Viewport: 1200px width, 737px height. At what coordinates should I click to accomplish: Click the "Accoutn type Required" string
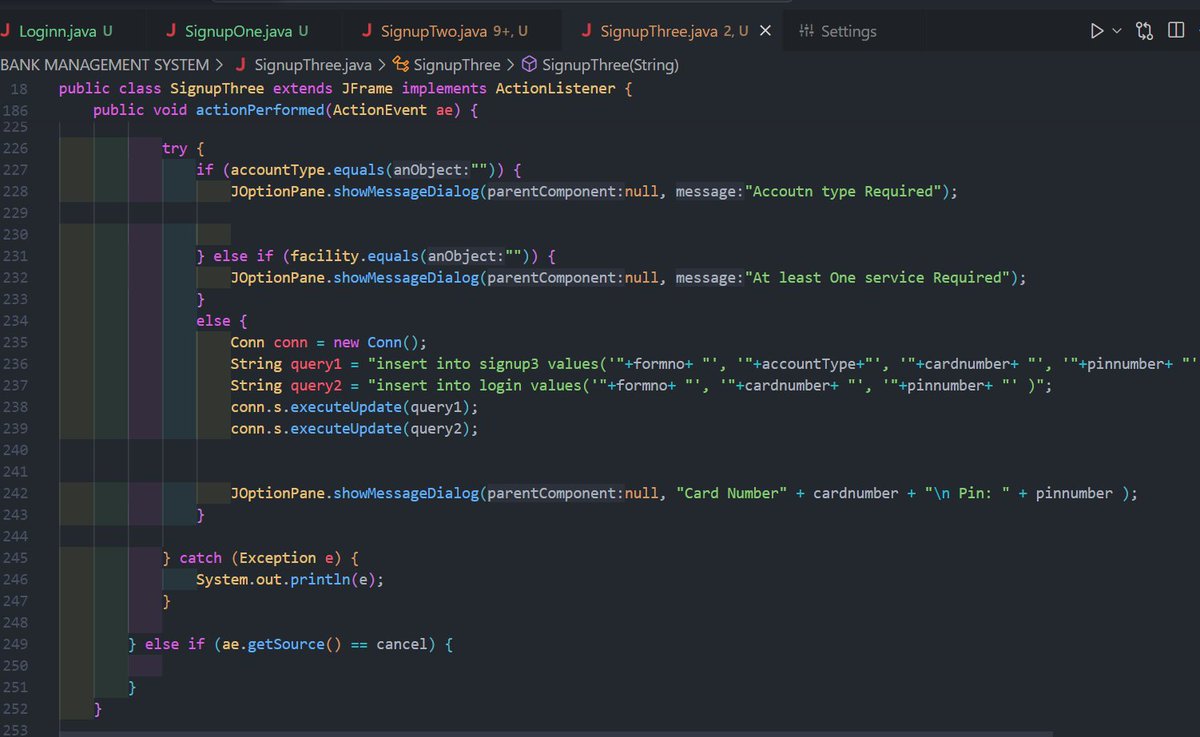pyautogui.click(x=845, y=191)
